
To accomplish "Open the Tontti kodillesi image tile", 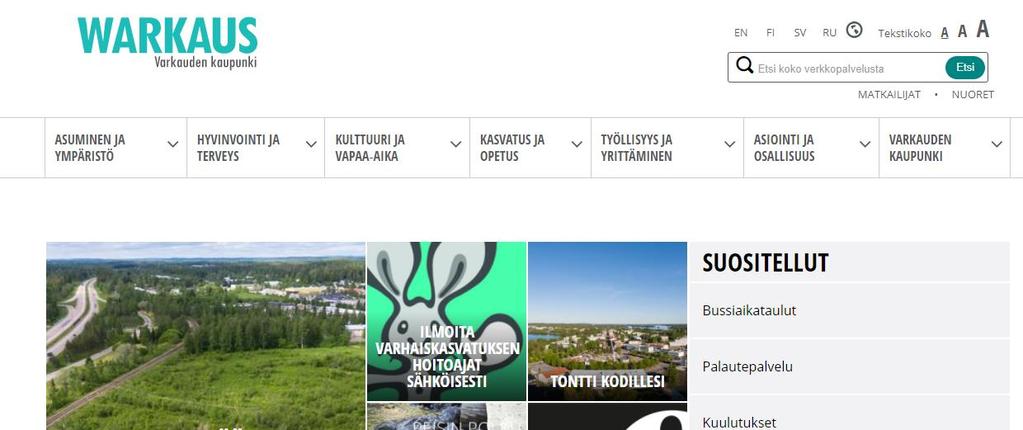I will [x=607, y=321].
